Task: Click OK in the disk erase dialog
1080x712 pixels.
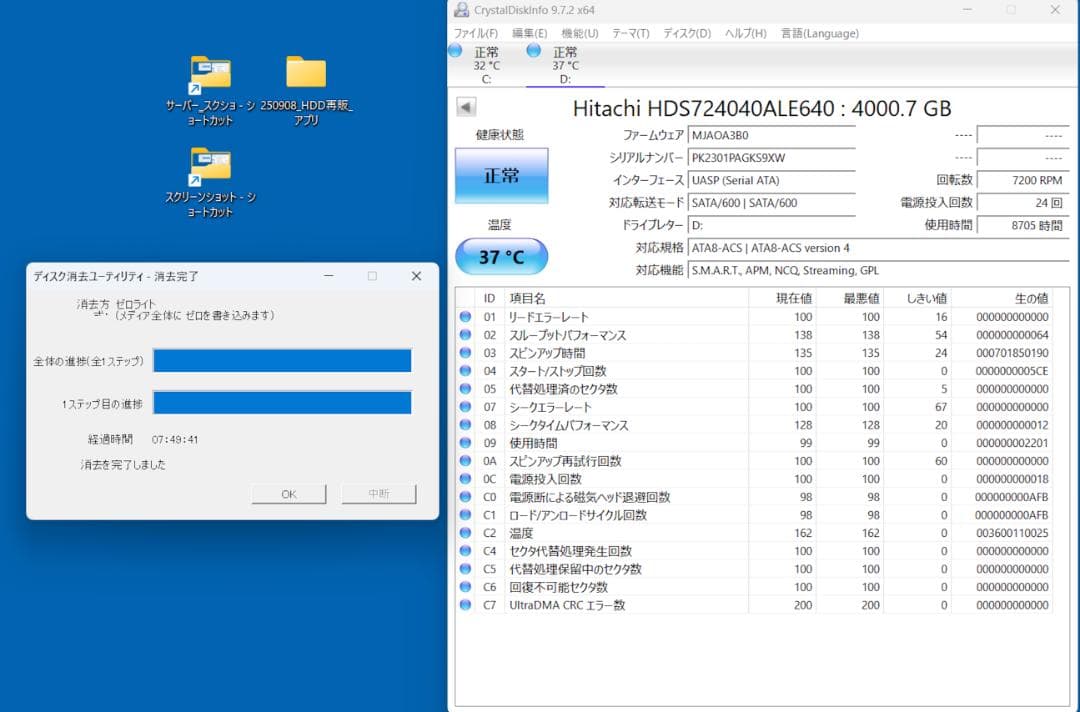Action: pos(288,493)
